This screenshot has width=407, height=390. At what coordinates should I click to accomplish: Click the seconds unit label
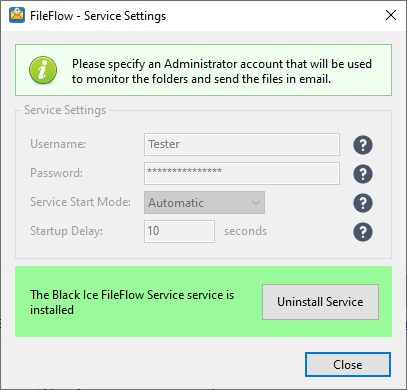click(245, 231)
